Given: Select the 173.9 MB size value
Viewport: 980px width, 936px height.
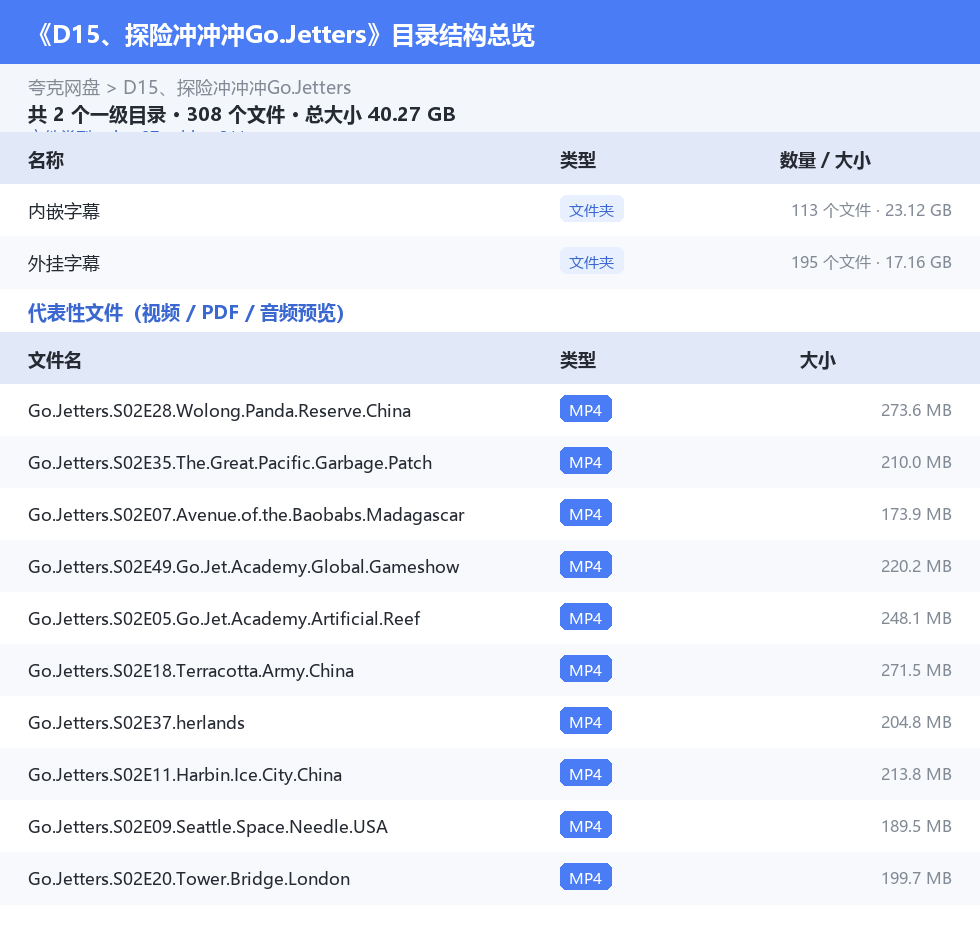Looking at the screenshot, I should (916, 514).
